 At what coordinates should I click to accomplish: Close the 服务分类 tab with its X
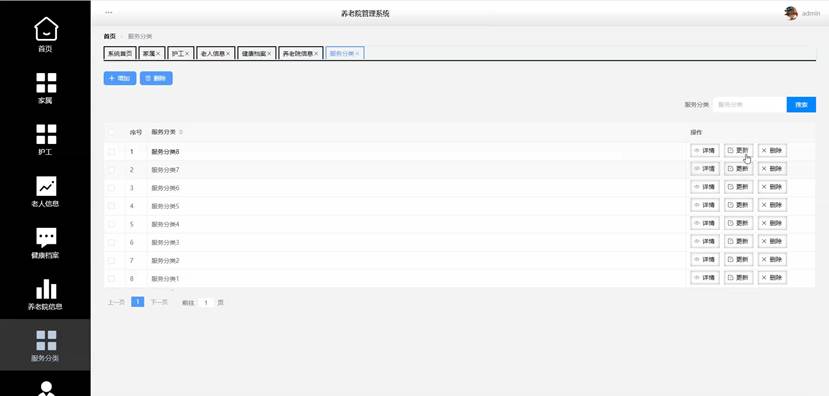(x=357, y=54)
